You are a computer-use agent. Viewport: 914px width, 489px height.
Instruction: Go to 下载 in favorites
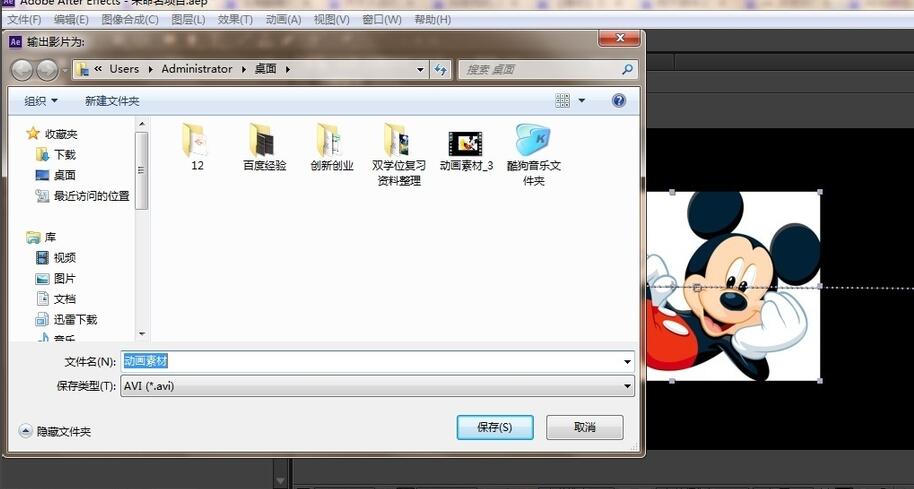click(56, 154)
